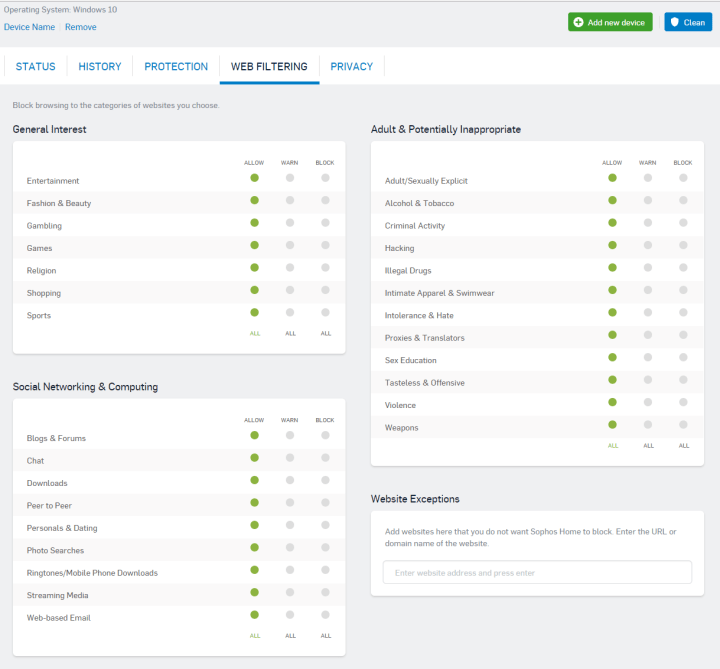Set Ringtones/Mobile Phone Downloads to Block

(x=325, y=570)
